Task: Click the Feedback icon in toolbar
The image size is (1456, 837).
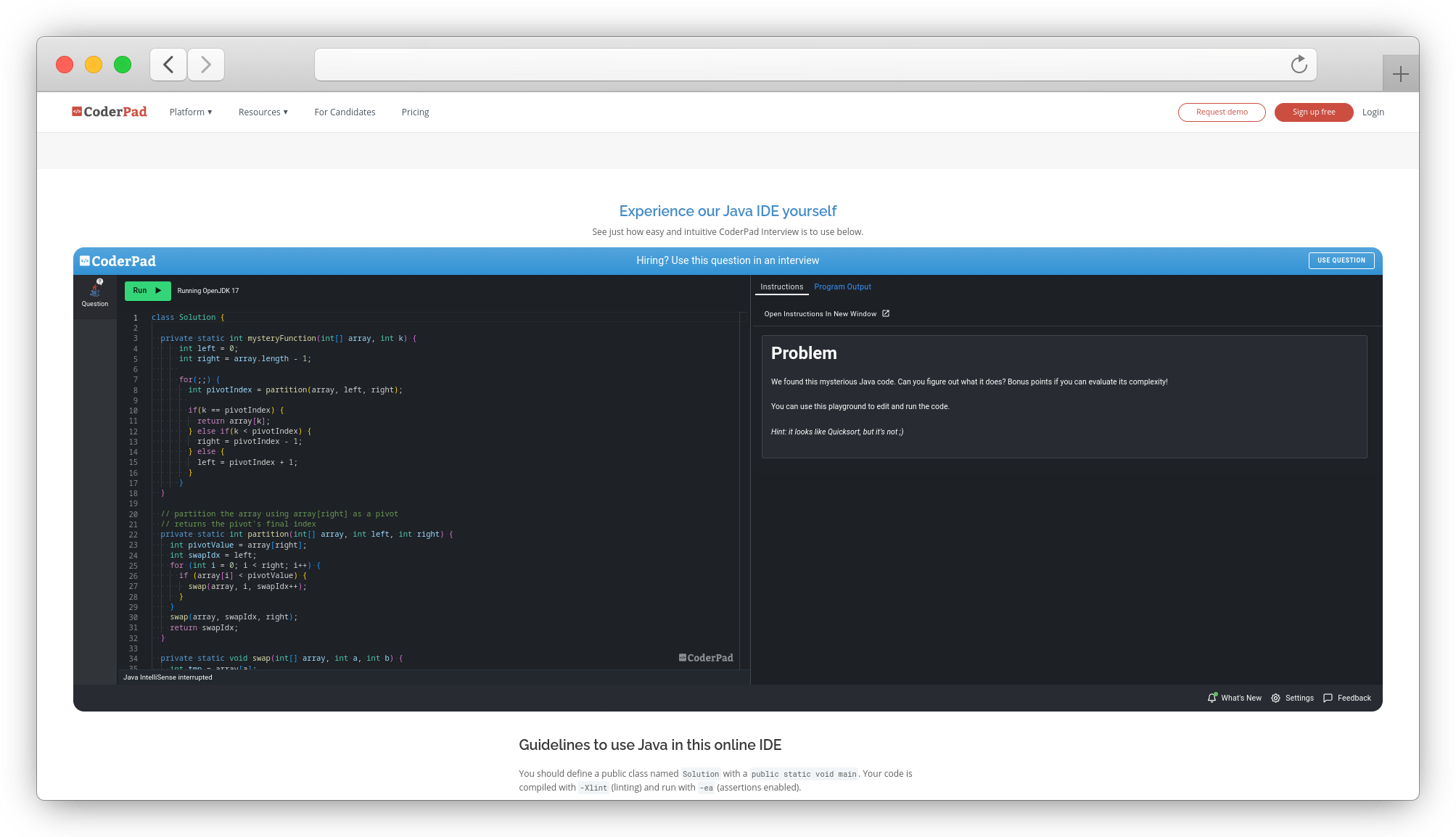Action: coord(1329,697)
